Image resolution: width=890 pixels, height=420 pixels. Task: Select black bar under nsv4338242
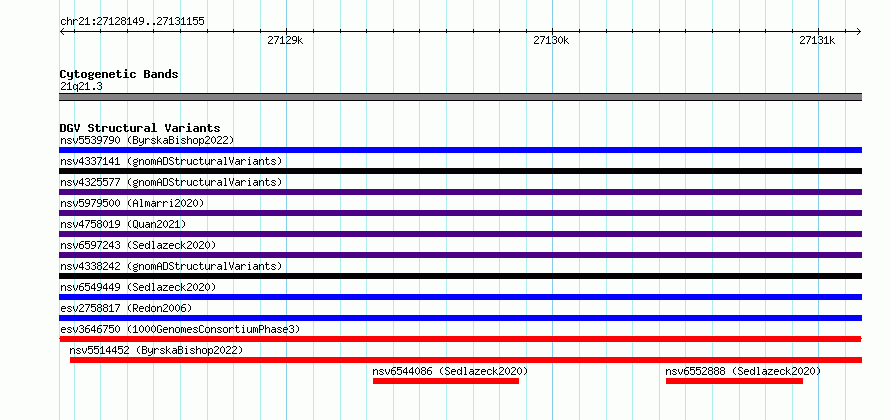coord(460,276)
